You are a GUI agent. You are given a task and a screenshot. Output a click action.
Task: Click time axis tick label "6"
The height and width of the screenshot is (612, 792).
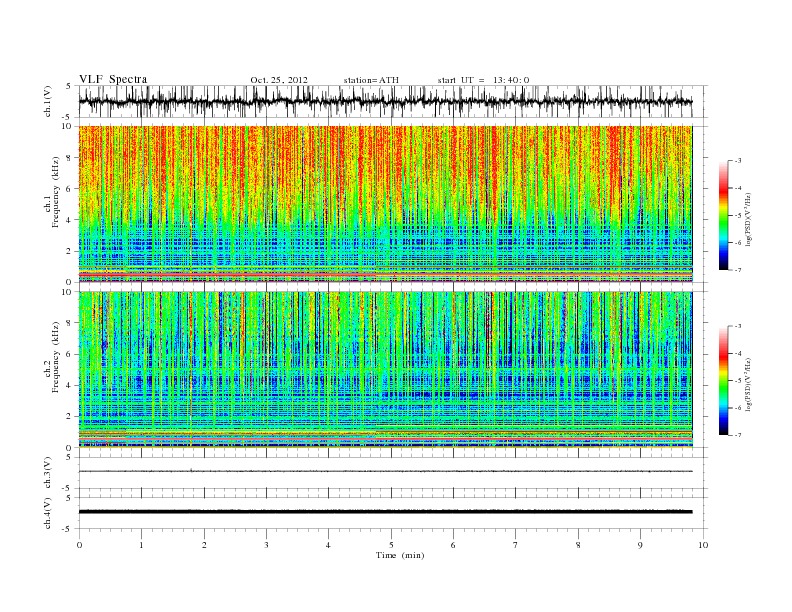453,545
